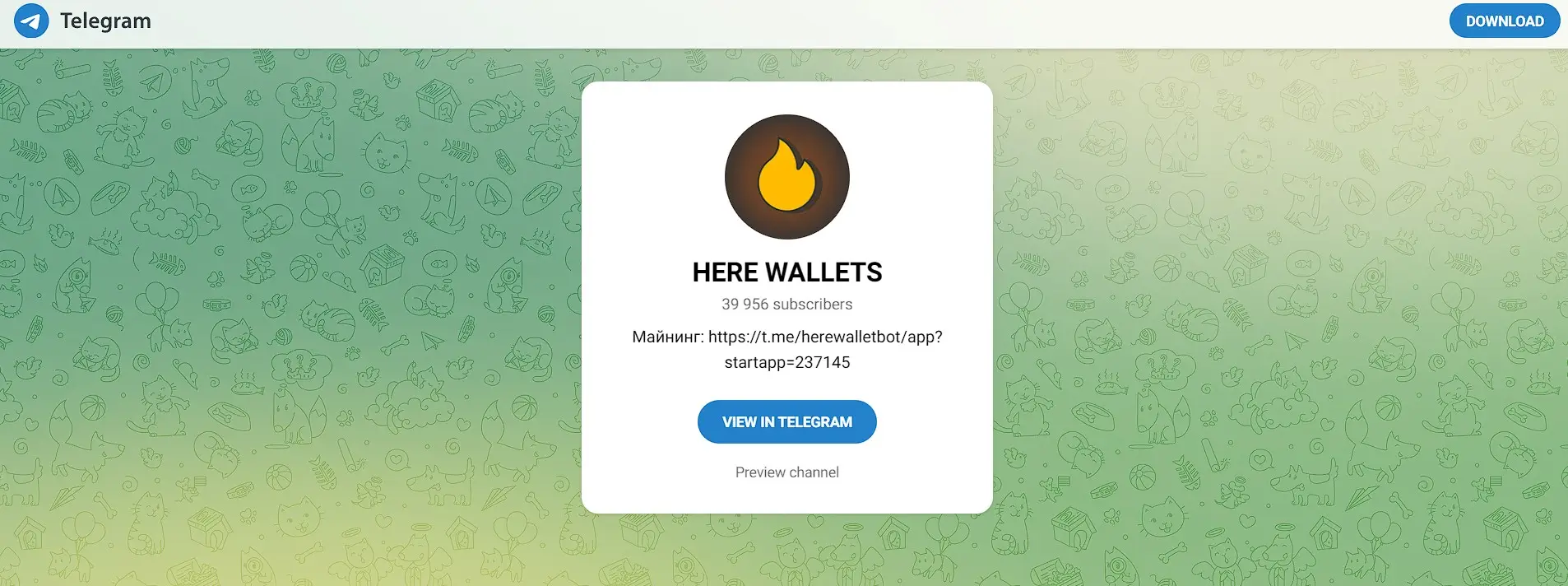Click white card area below Preview channel
Screen dimensions: 1568x586
pyautogui.click(x=787, y=496)
